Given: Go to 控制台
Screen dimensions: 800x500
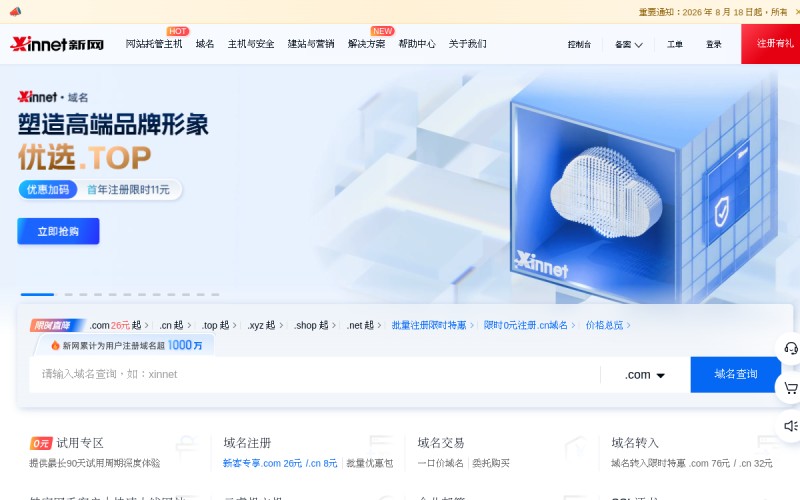Looking at the screenshot, I should coord(579,45).
